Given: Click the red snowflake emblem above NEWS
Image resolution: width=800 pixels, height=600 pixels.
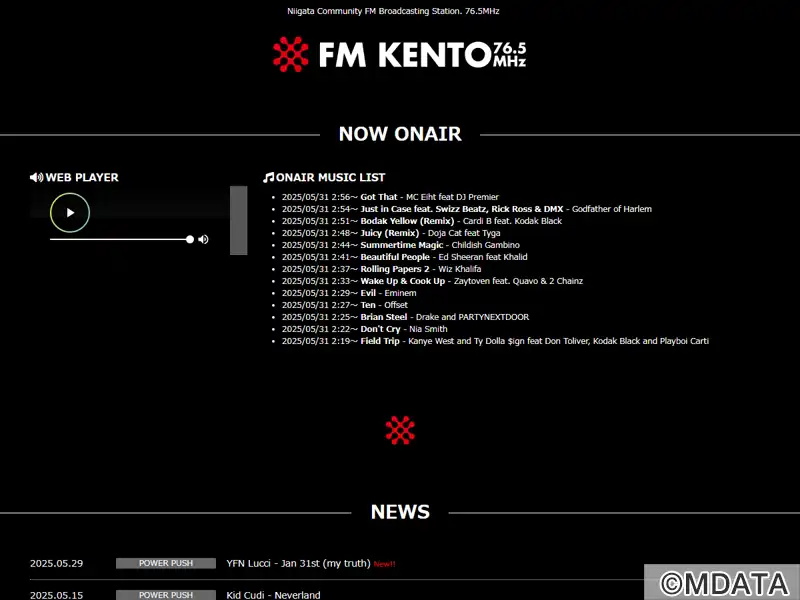Looking at the screenshot, I should point(400,430).
